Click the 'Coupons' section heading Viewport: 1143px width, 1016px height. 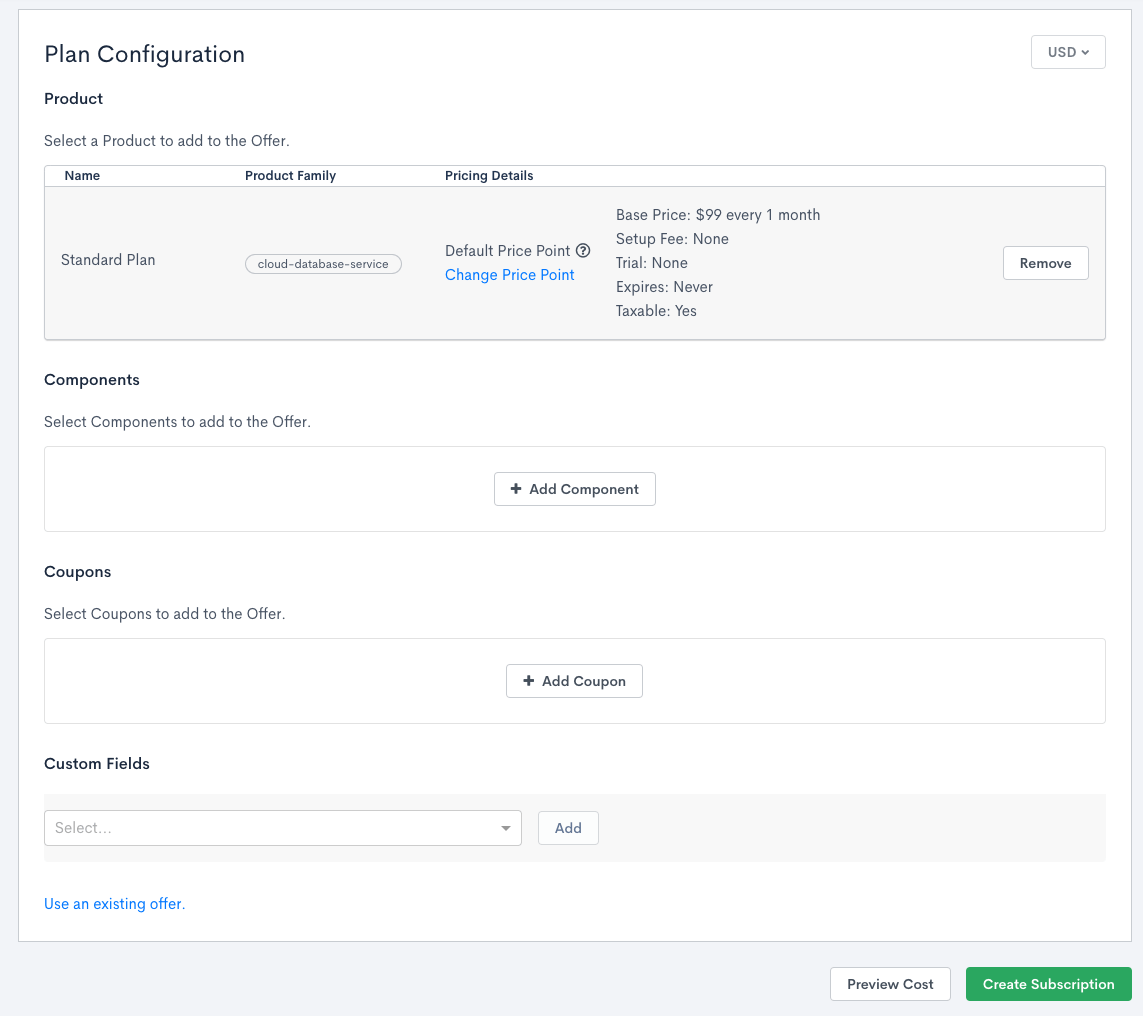[x=77, y=571]
